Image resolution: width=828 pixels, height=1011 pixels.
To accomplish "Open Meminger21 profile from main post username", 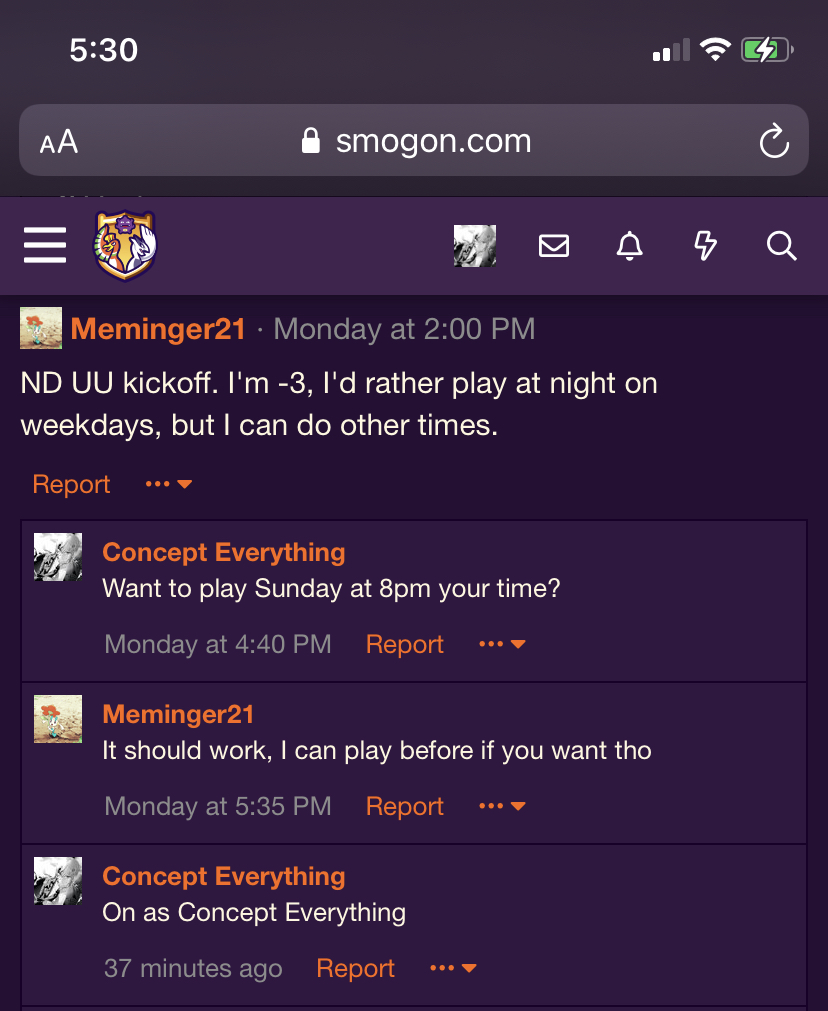I will coord(158,329).
